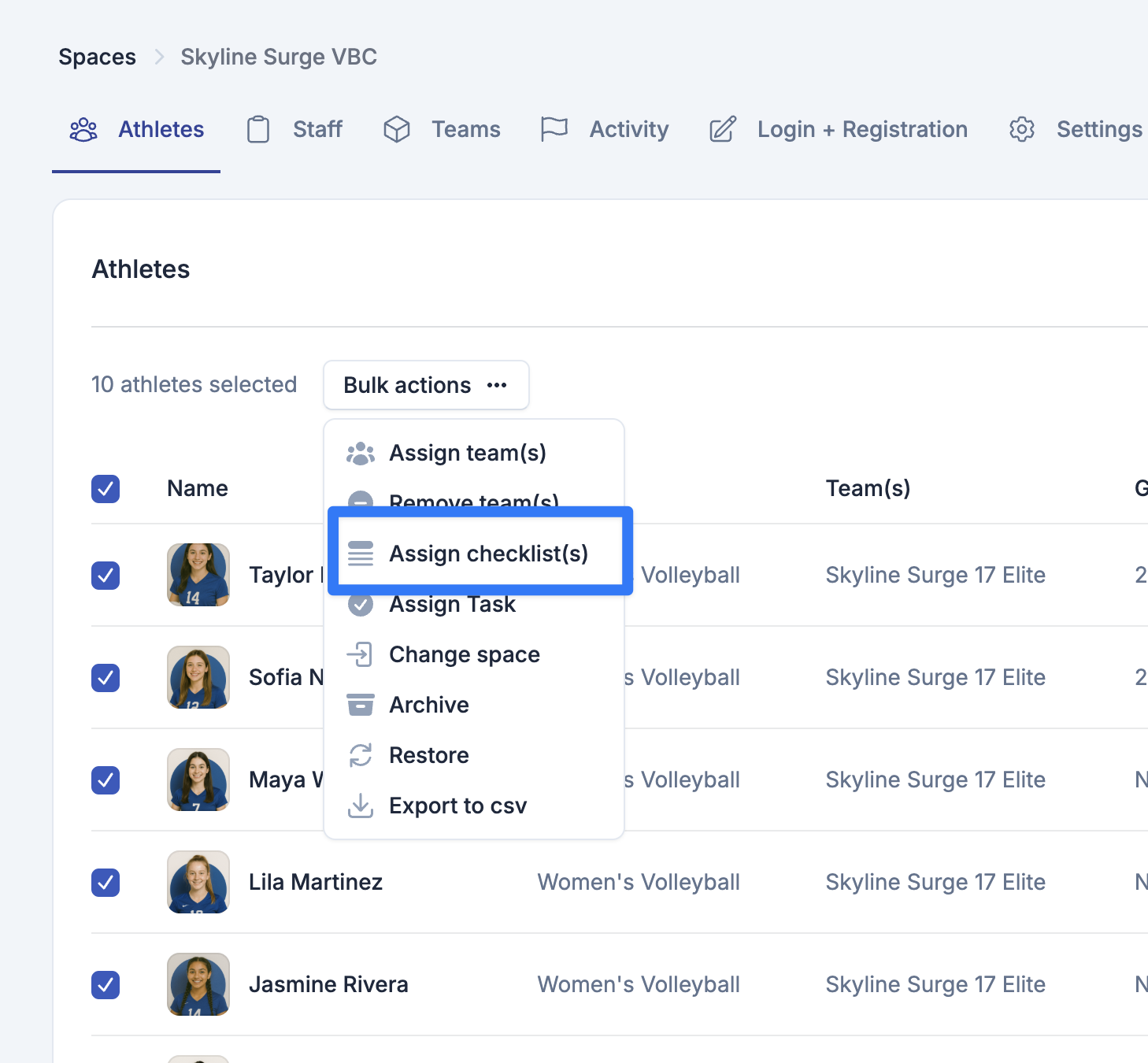The height and width of the screenshot is (1063, 1148).
Task: Select Export to csv option
Action: coord(474,806)
